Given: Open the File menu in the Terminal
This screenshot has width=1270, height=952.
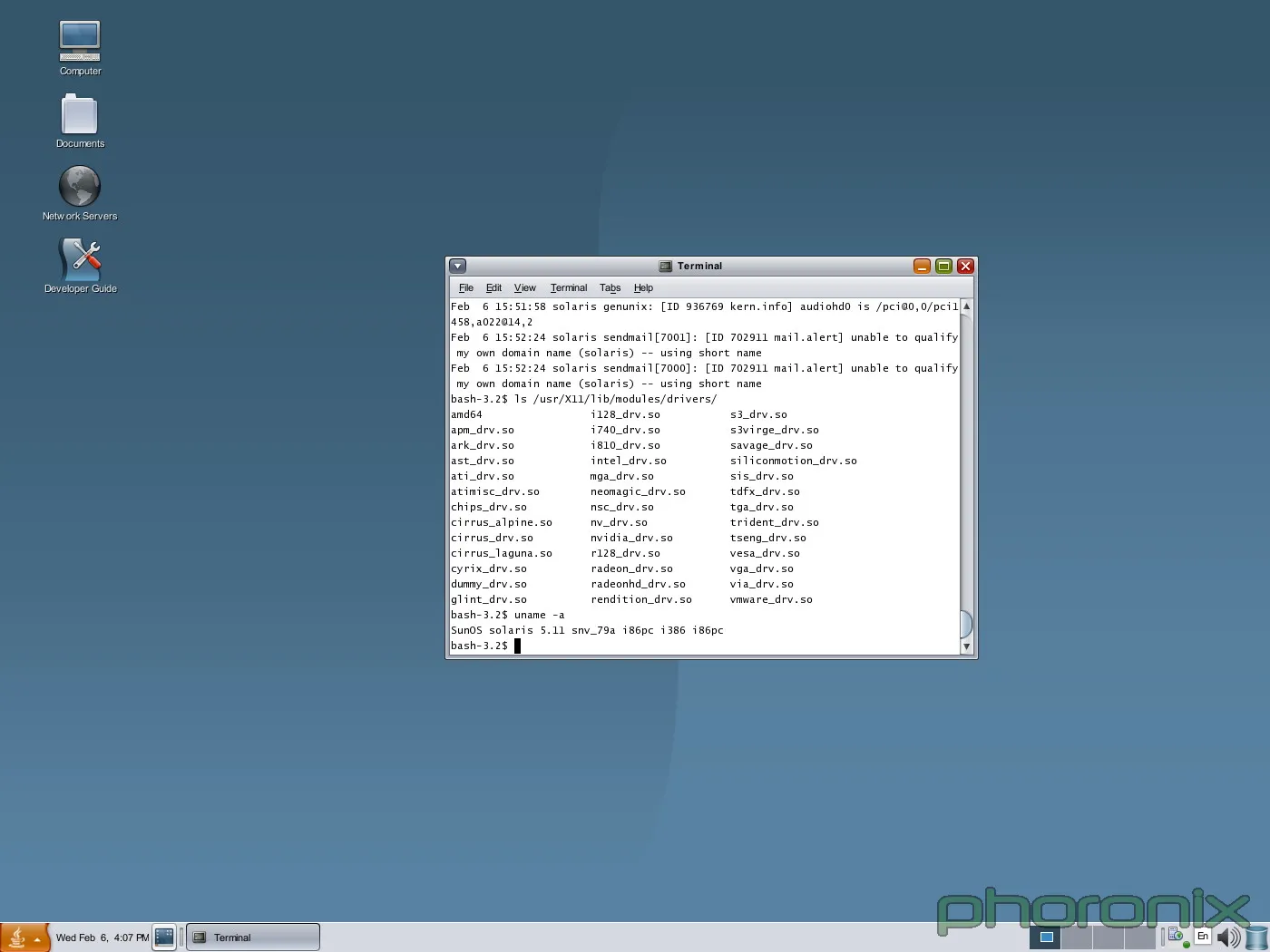Looking at the screenshot, I should point(465,287).
